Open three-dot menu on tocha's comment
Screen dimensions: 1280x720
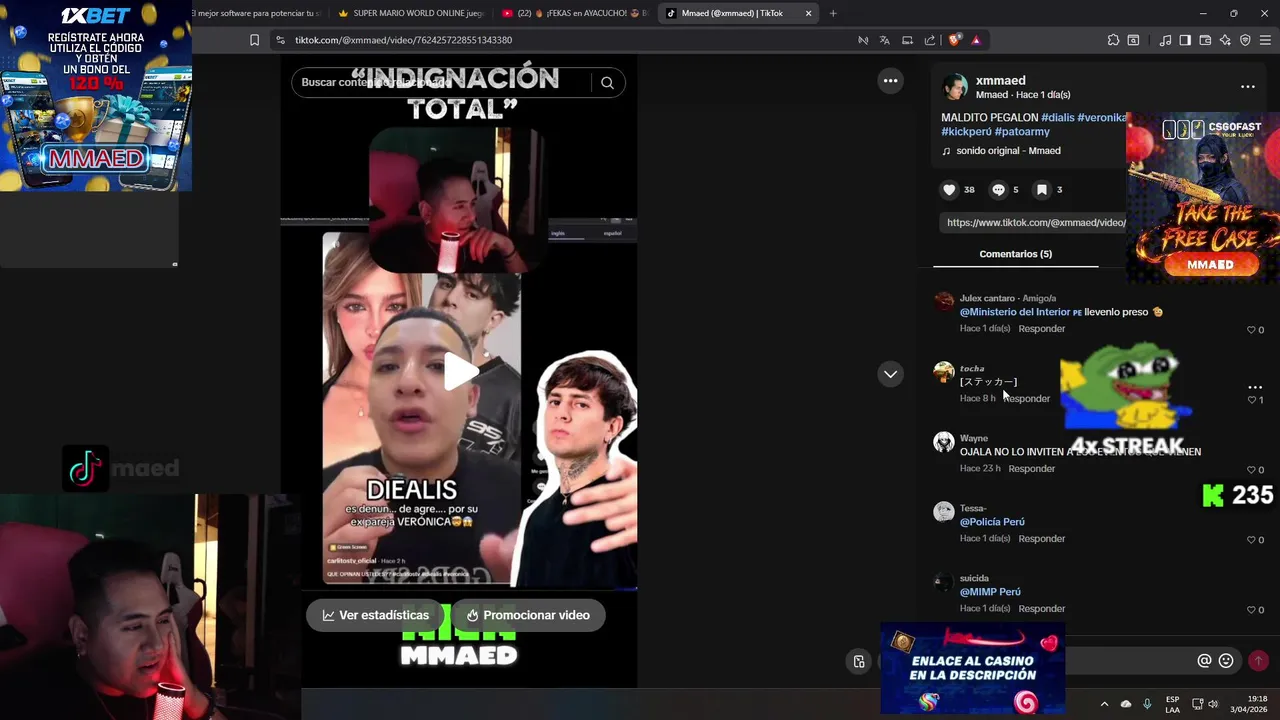click(1255, 387)
